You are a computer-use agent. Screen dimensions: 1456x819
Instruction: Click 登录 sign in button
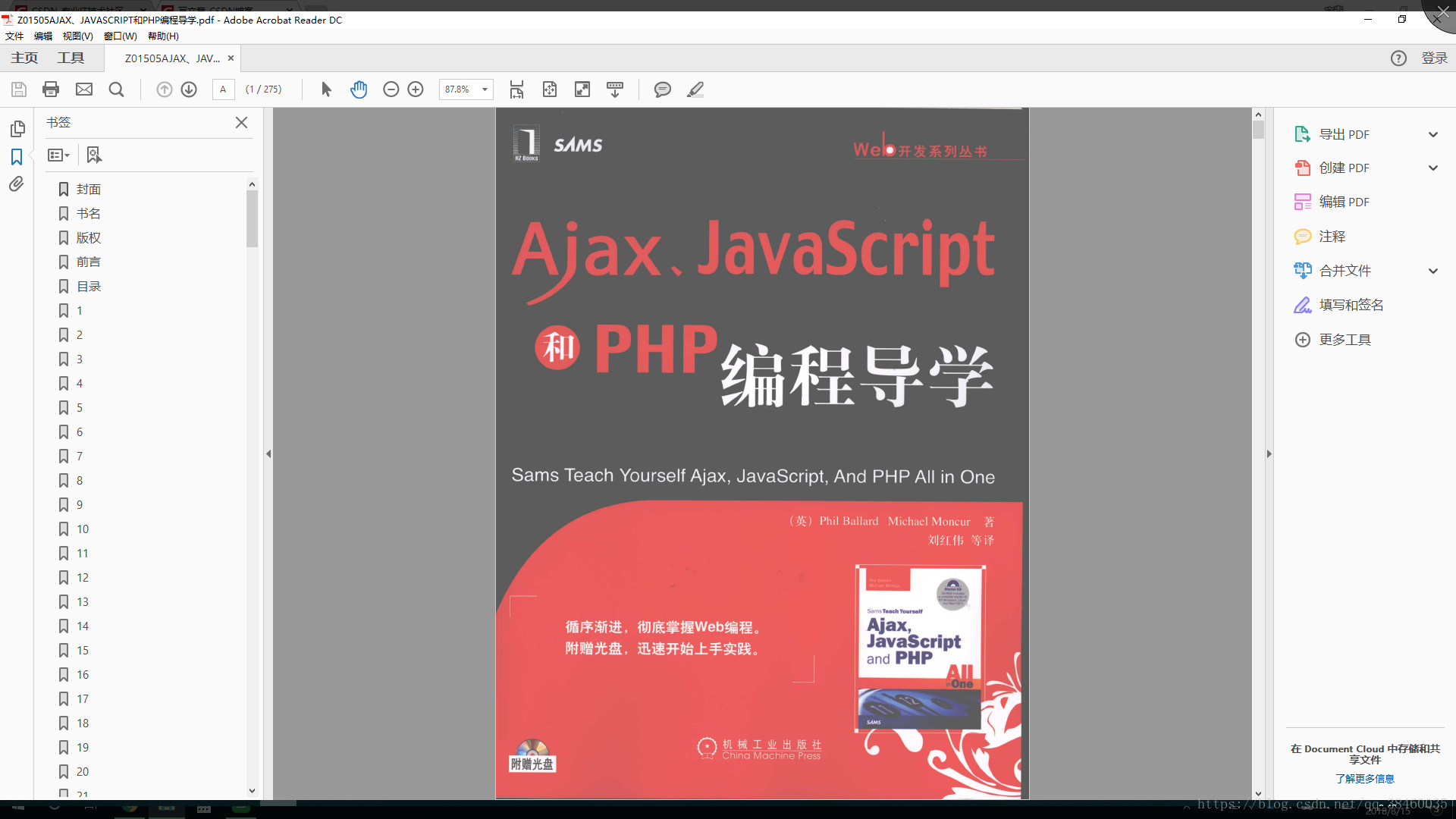point(1434,58)
